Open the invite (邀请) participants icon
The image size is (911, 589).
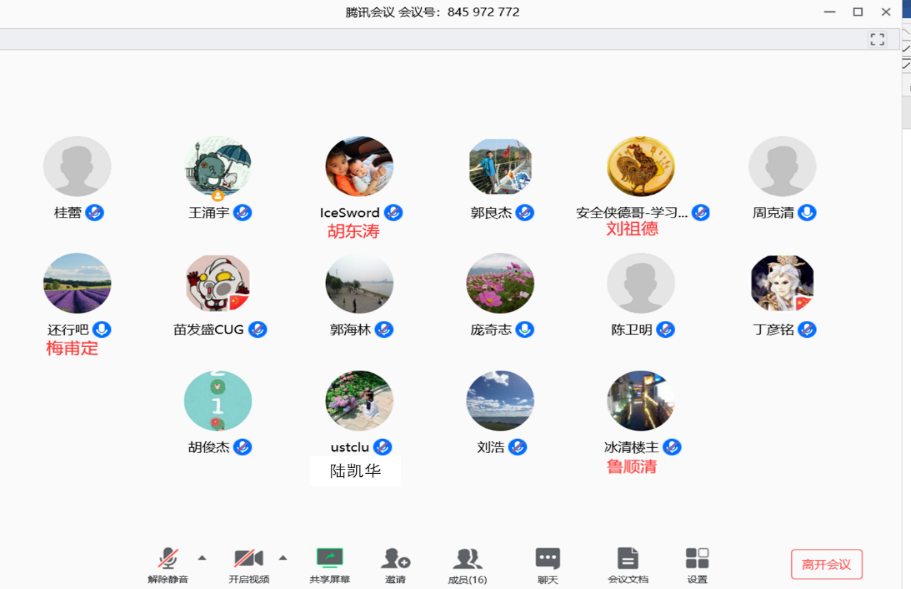tap(396, 559)
